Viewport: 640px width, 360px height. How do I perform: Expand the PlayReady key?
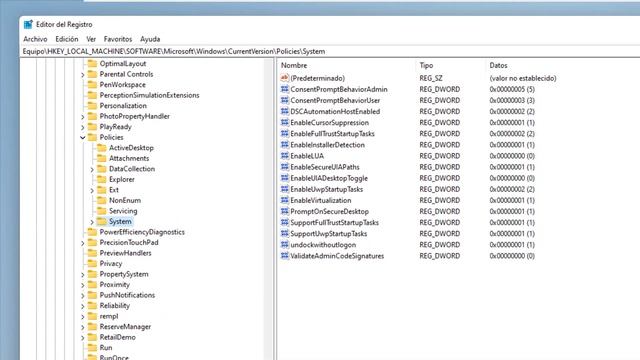[83, 127]
